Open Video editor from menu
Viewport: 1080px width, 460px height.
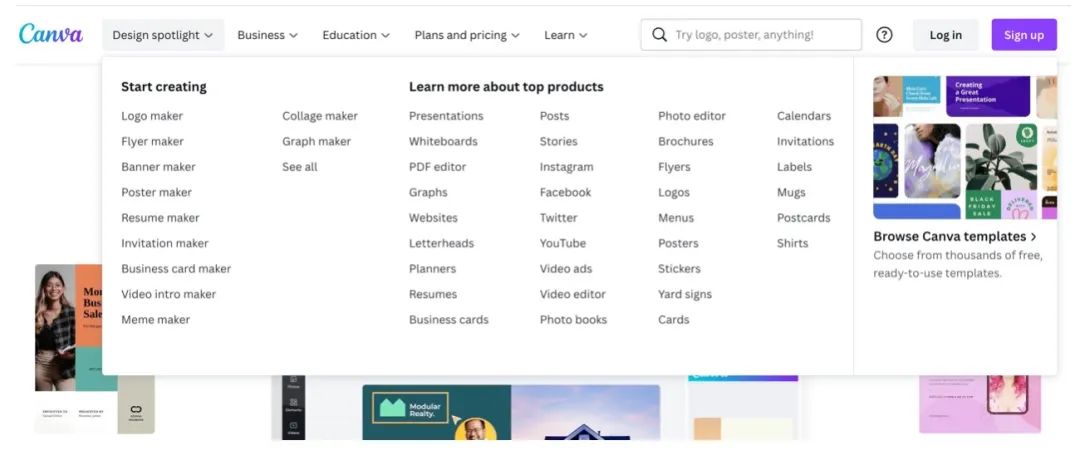pyautogui.click(x=572, y=294)
